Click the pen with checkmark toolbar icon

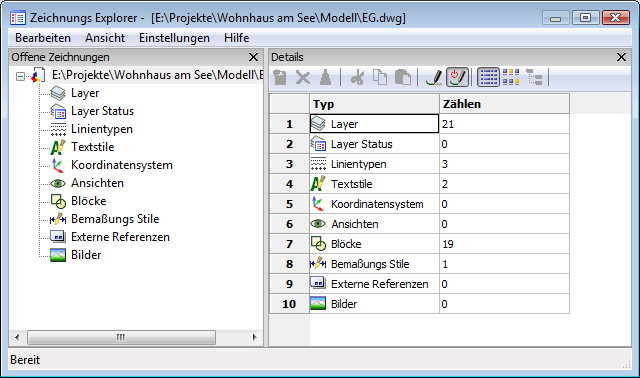434,77
